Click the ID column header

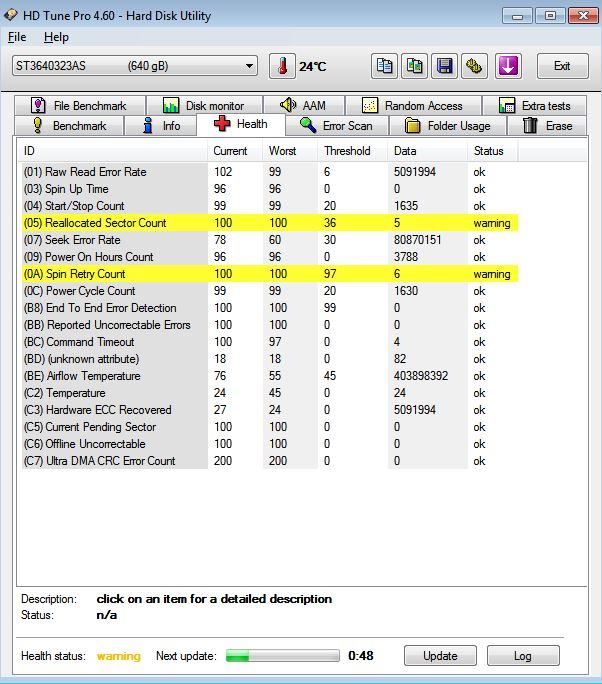click(113, 151)
